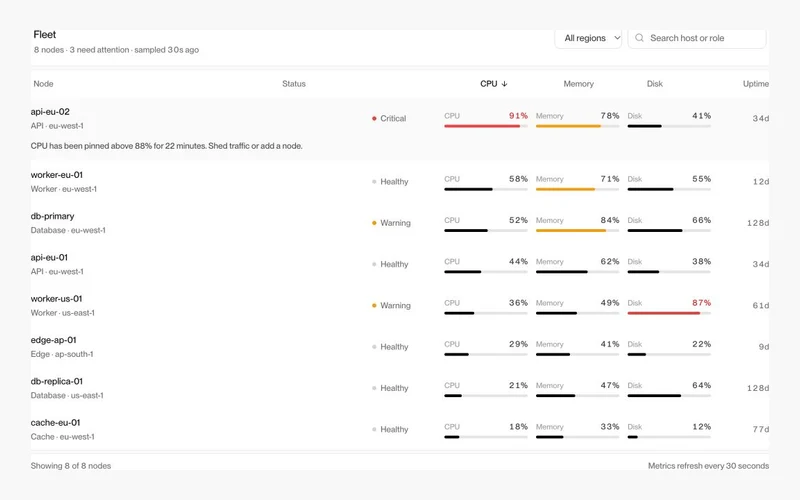Click the CPU pinned above 88% alert message
This screenshot has height=500, width=800.
tap(166, 146)
